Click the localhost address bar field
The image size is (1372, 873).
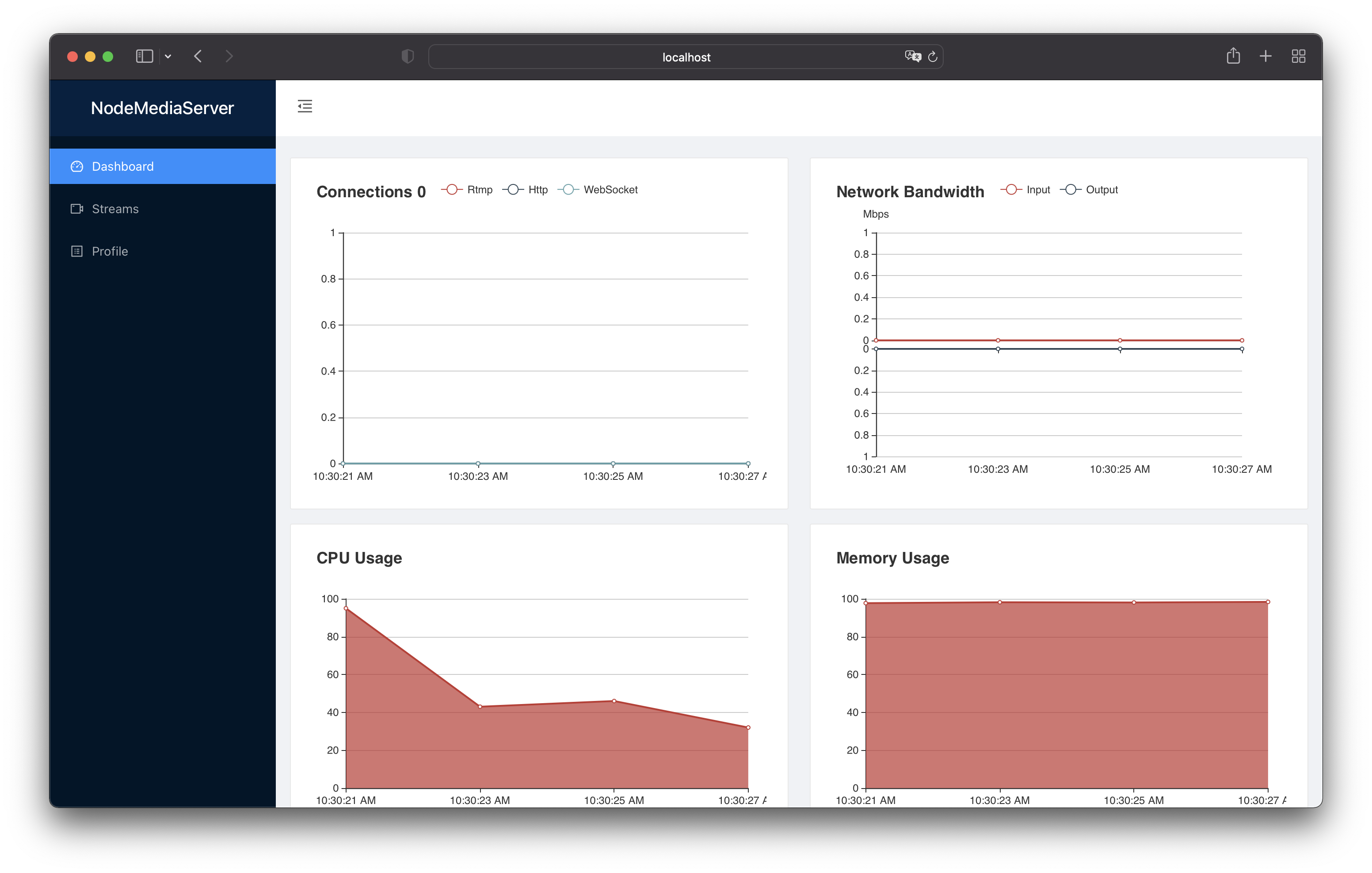pyautogui.click(x=686, y=57)
